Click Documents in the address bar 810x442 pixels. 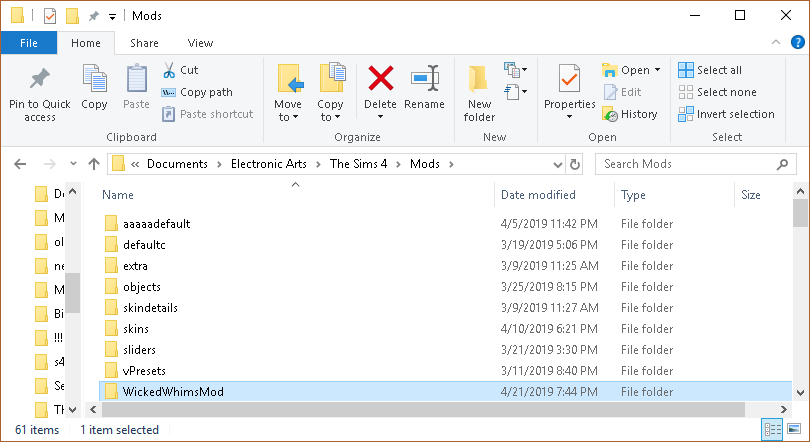pyautogui.click(x=177, y=164)
